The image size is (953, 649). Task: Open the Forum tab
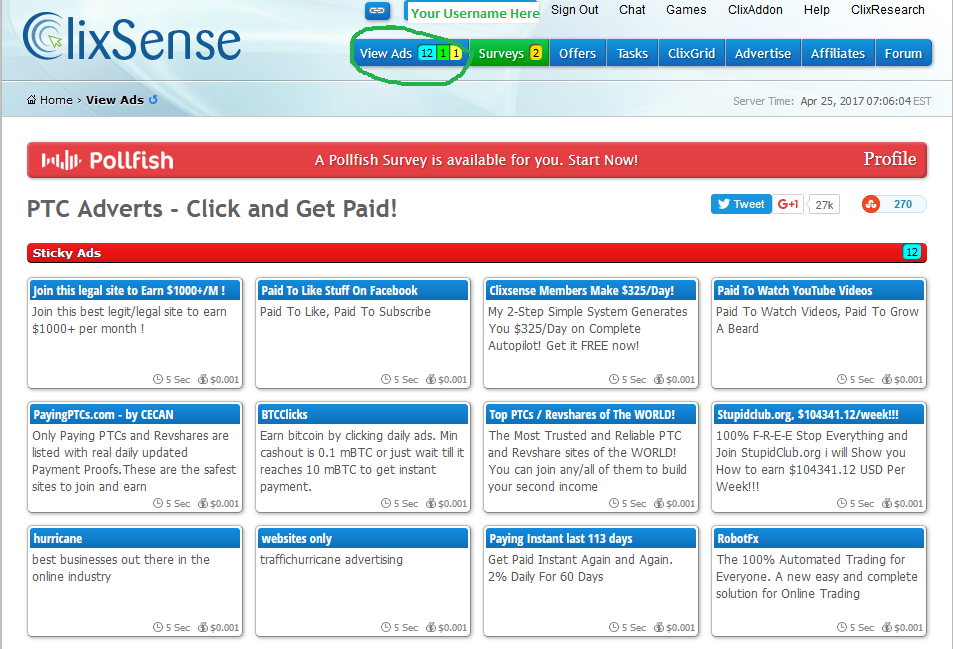tap(903, 53)
